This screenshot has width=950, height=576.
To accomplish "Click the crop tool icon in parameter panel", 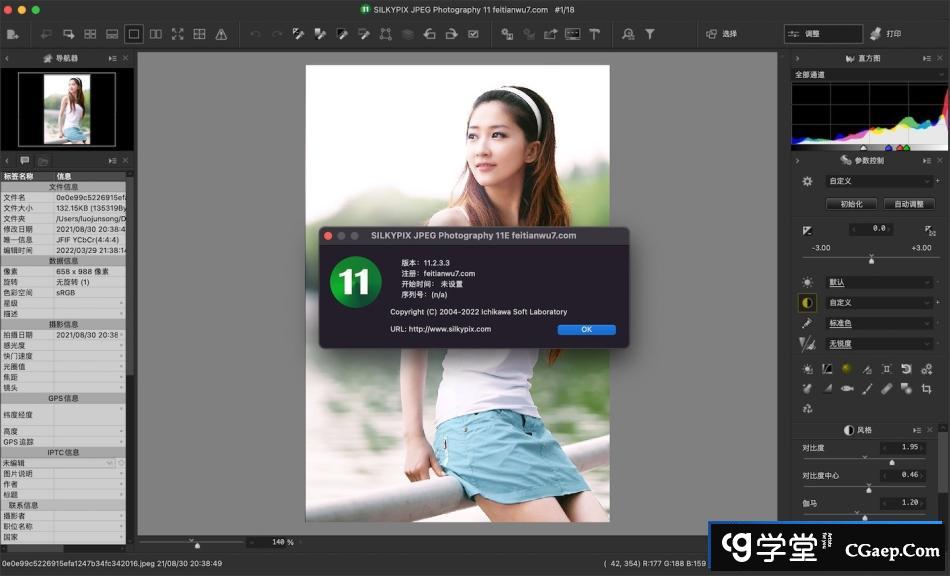I will (x=926, y=389).
